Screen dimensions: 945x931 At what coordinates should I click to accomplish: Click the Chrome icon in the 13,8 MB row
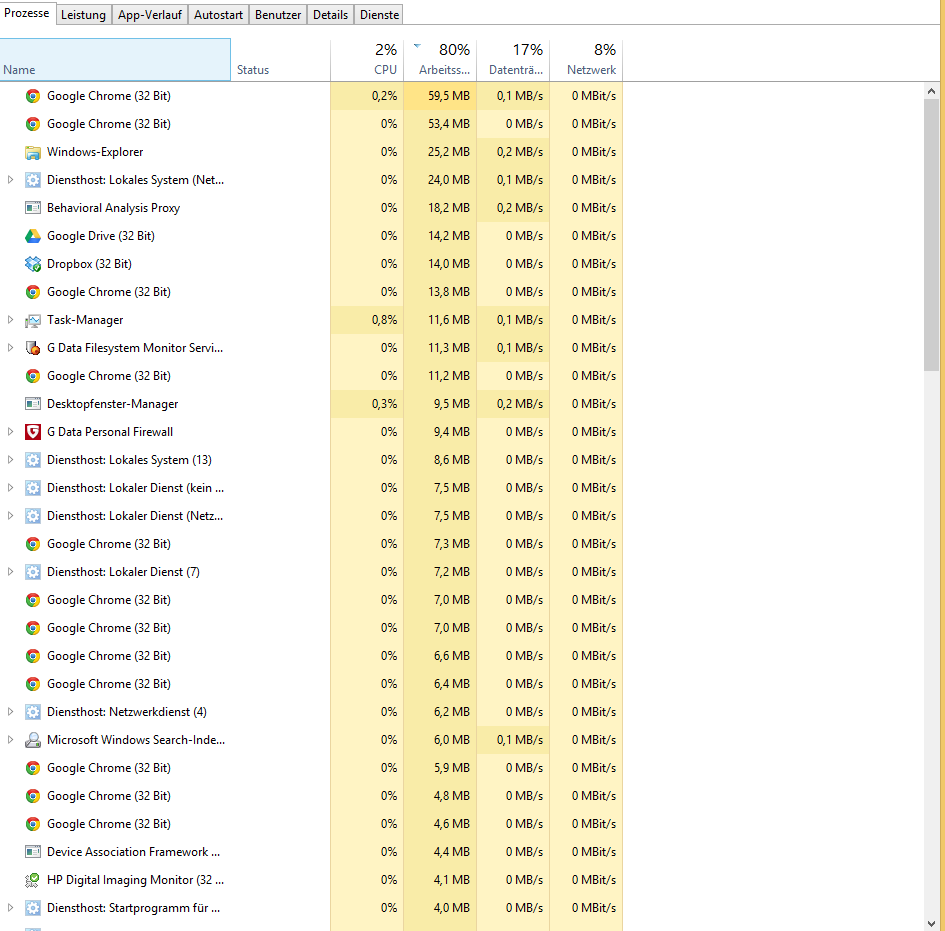pyautogui.click(x=33, y=292)
